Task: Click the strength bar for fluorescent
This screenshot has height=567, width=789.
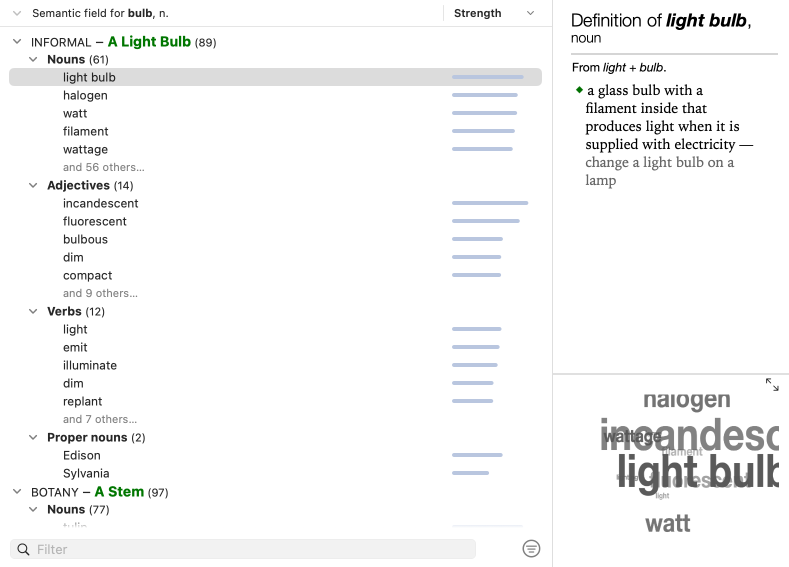Action: [x=486, y=221]
